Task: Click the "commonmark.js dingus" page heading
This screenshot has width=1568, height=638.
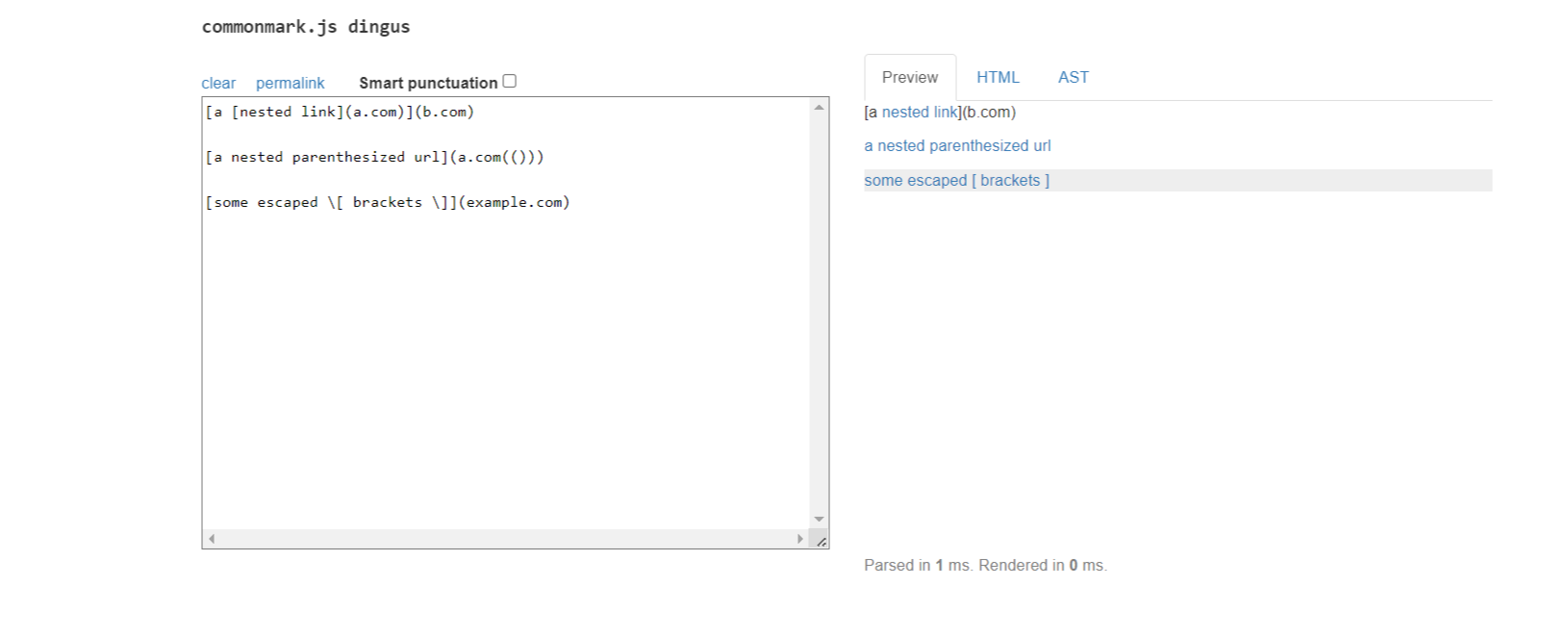Action: tap(306, 27)
